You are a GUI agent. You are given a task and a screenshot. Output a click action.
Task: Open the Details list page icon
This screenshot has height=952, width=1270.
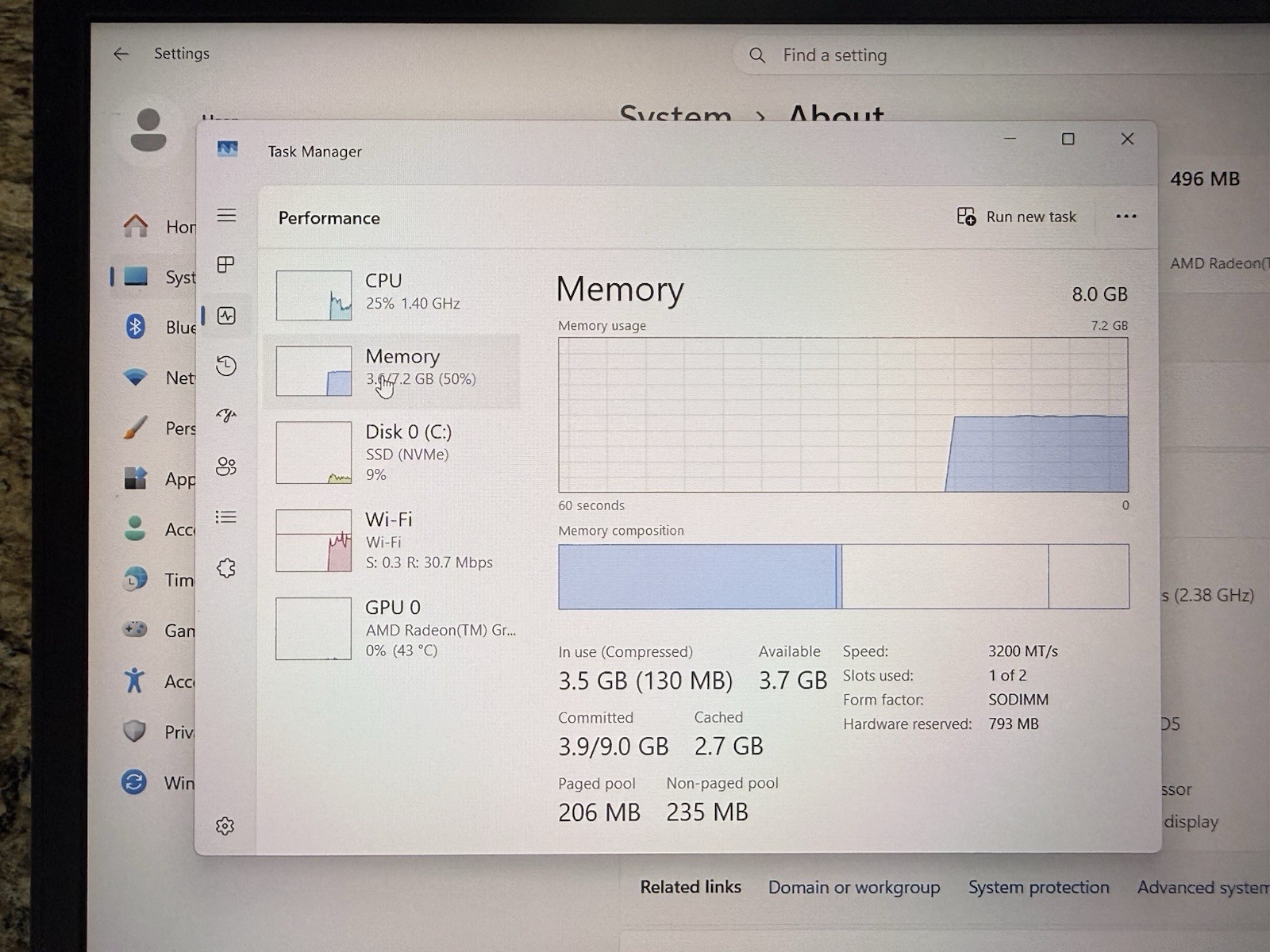[226, 517]
